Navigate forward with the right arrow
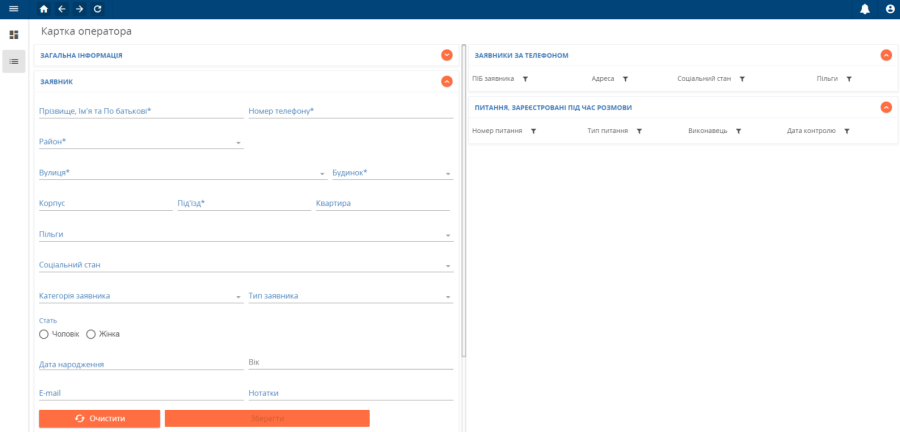This screenshot has height=432, width=900. click(x=79, y=9)
